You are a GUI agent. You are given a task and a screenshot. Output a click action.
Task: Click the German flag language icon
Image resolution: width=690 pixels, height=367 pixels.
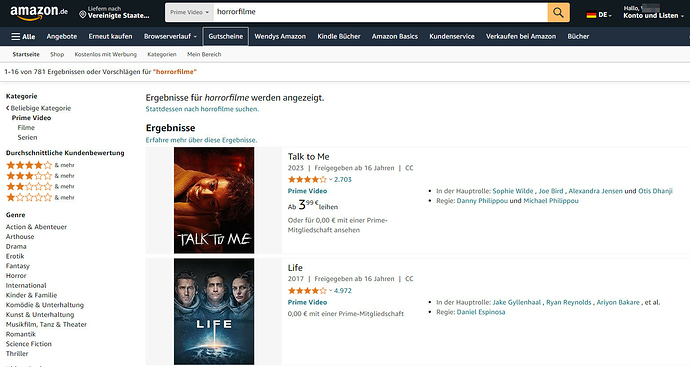click(591, 15)
